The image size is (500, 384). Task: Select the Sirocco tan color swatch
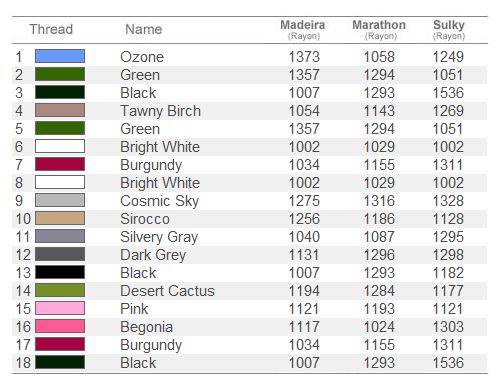pos(60,218)
